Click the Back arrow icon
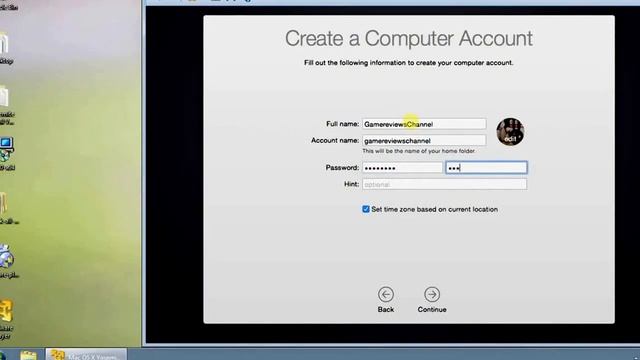The height and width of the screenshot is (360, 640). (386, 294)
